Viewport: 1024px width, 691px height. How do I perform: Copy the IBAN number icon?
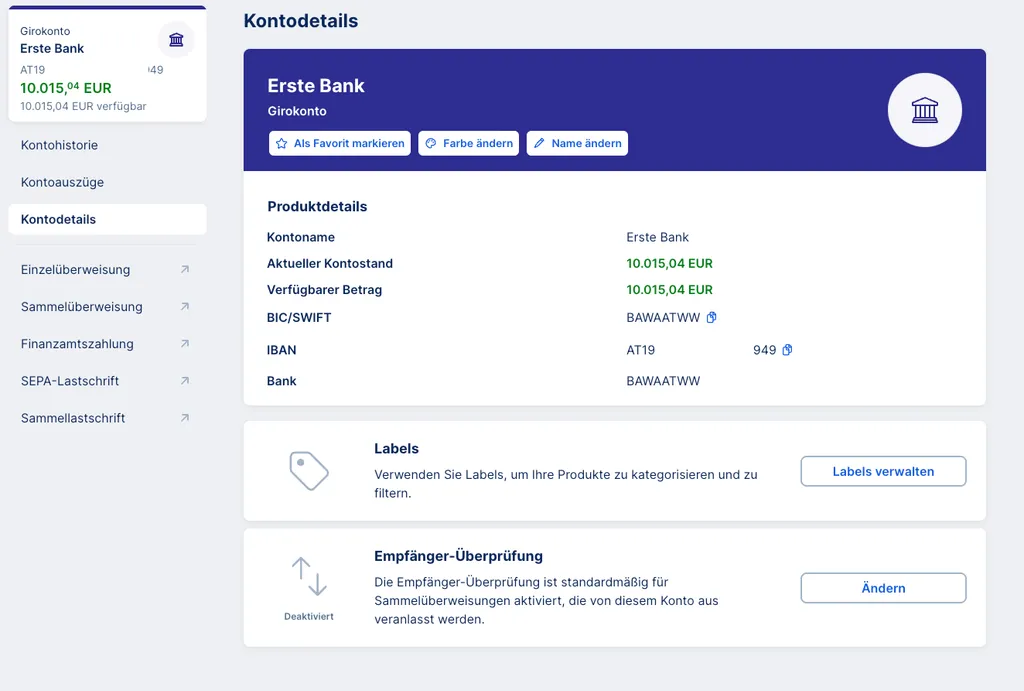[x=787, y=350]
